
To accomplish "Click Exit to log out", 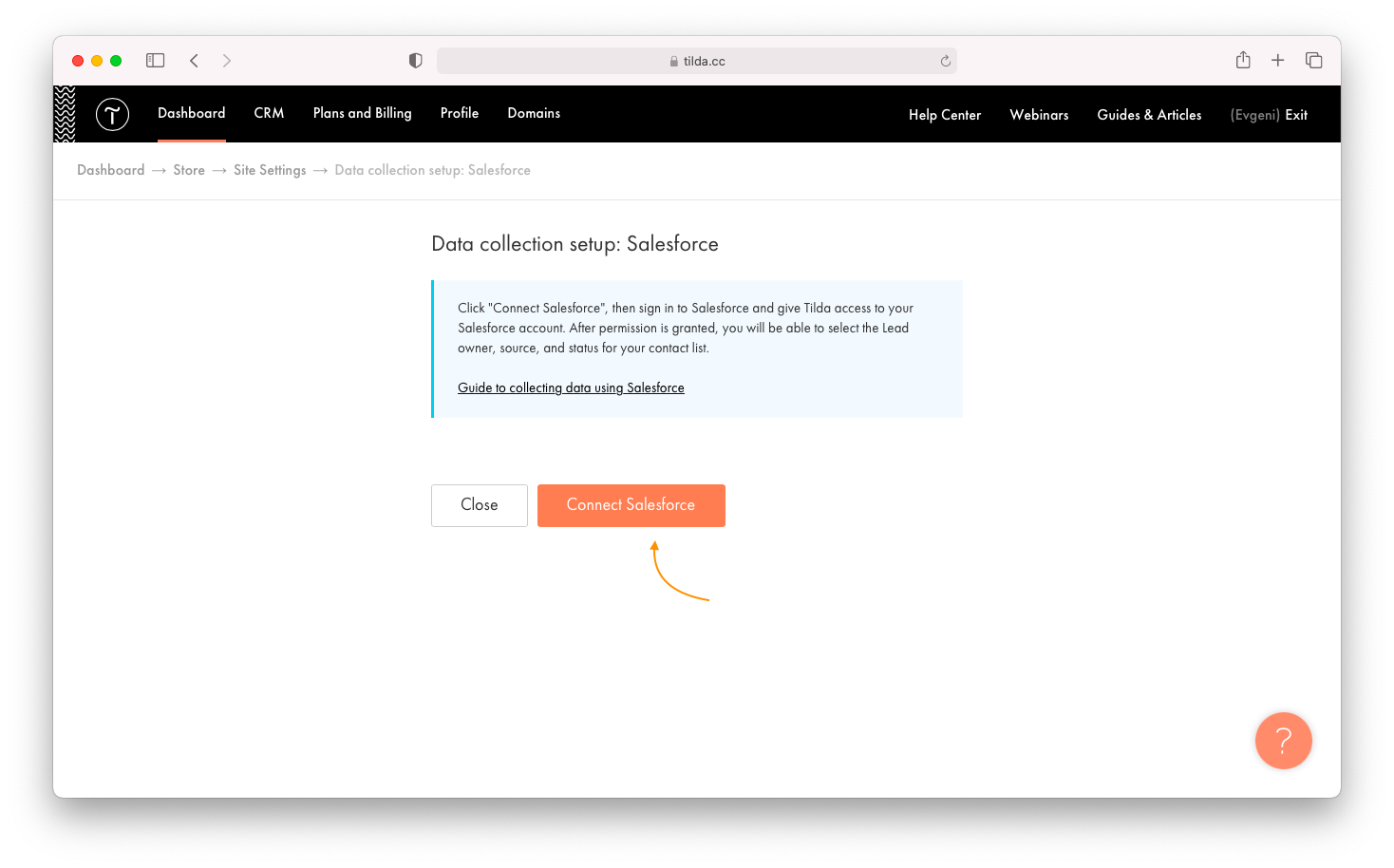I will click(x=1296, y=115).
